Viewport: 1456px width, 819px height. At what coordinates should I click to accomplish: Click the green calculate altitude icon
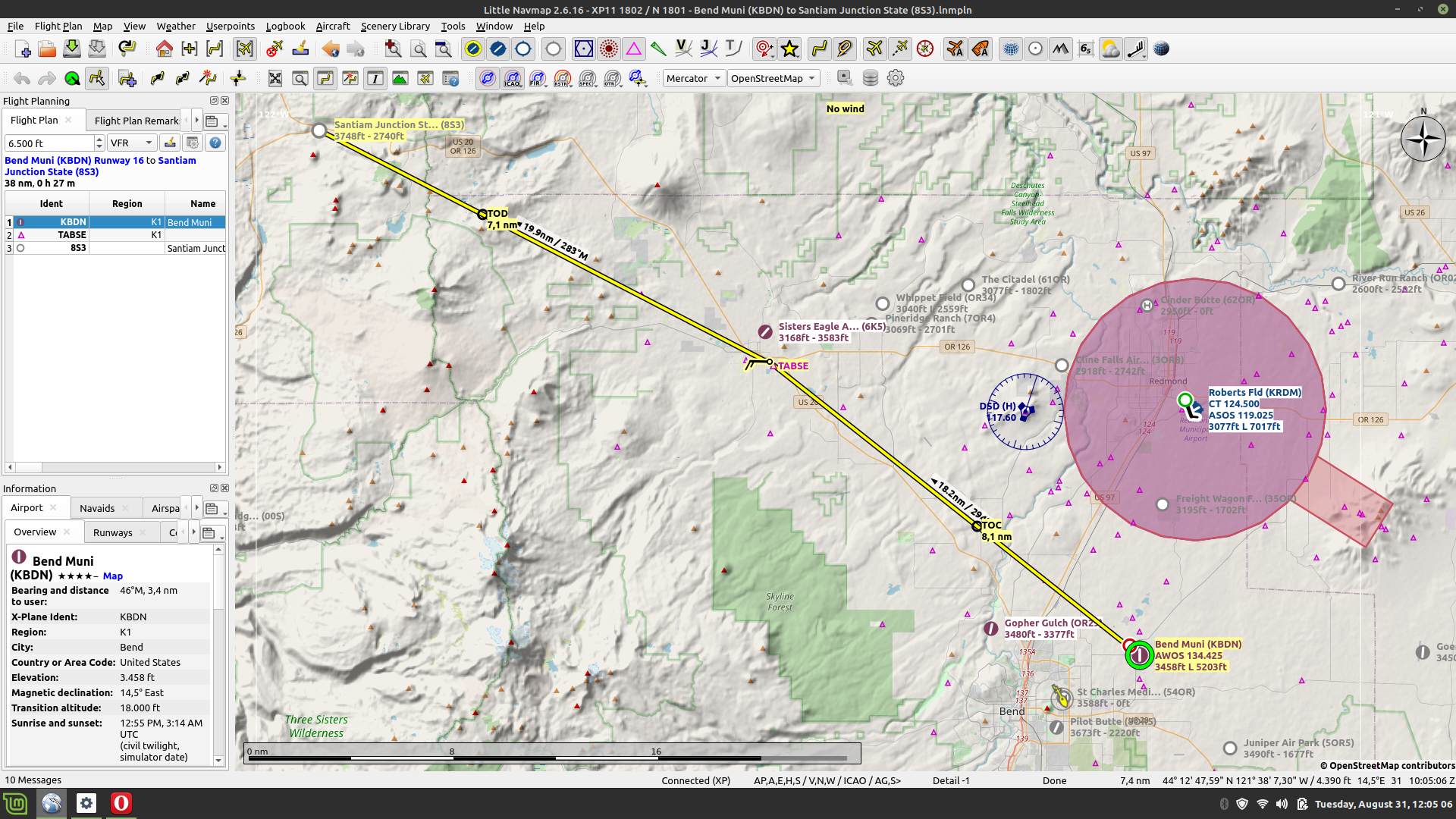(72, 78)
